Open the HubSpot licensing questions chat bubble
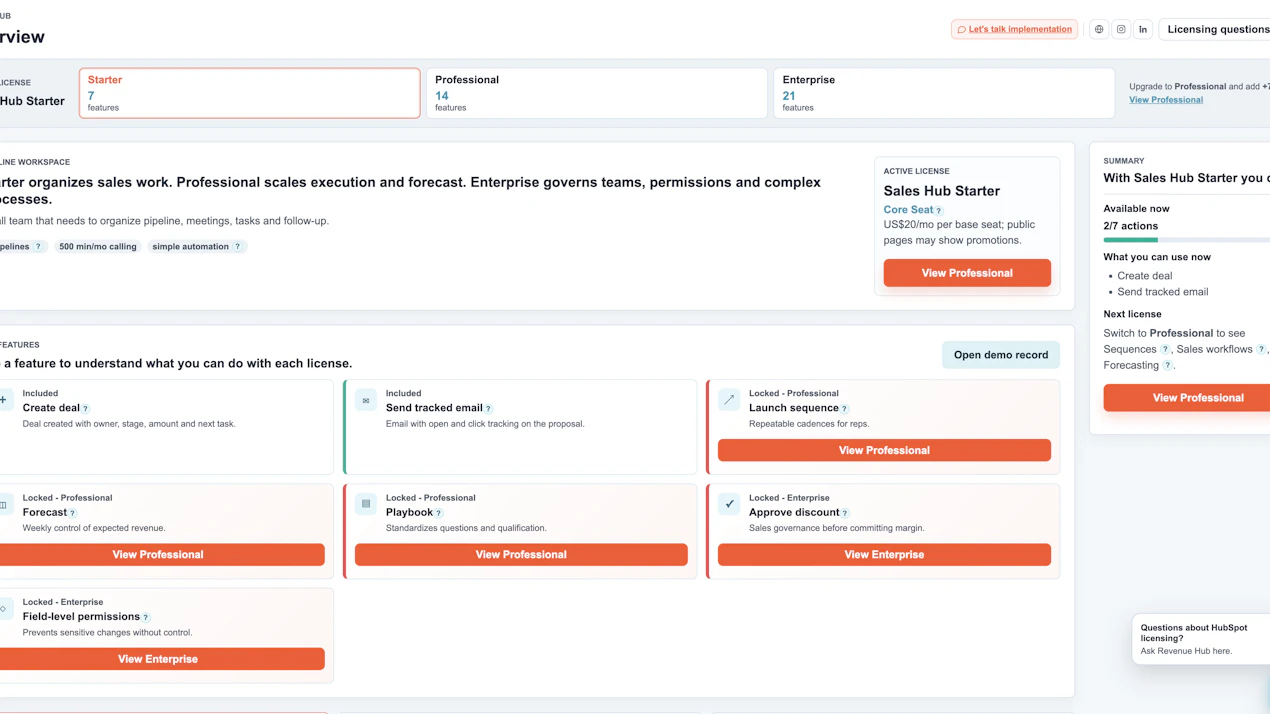This screenshot has width=1270, height=714. [1201, 638]
